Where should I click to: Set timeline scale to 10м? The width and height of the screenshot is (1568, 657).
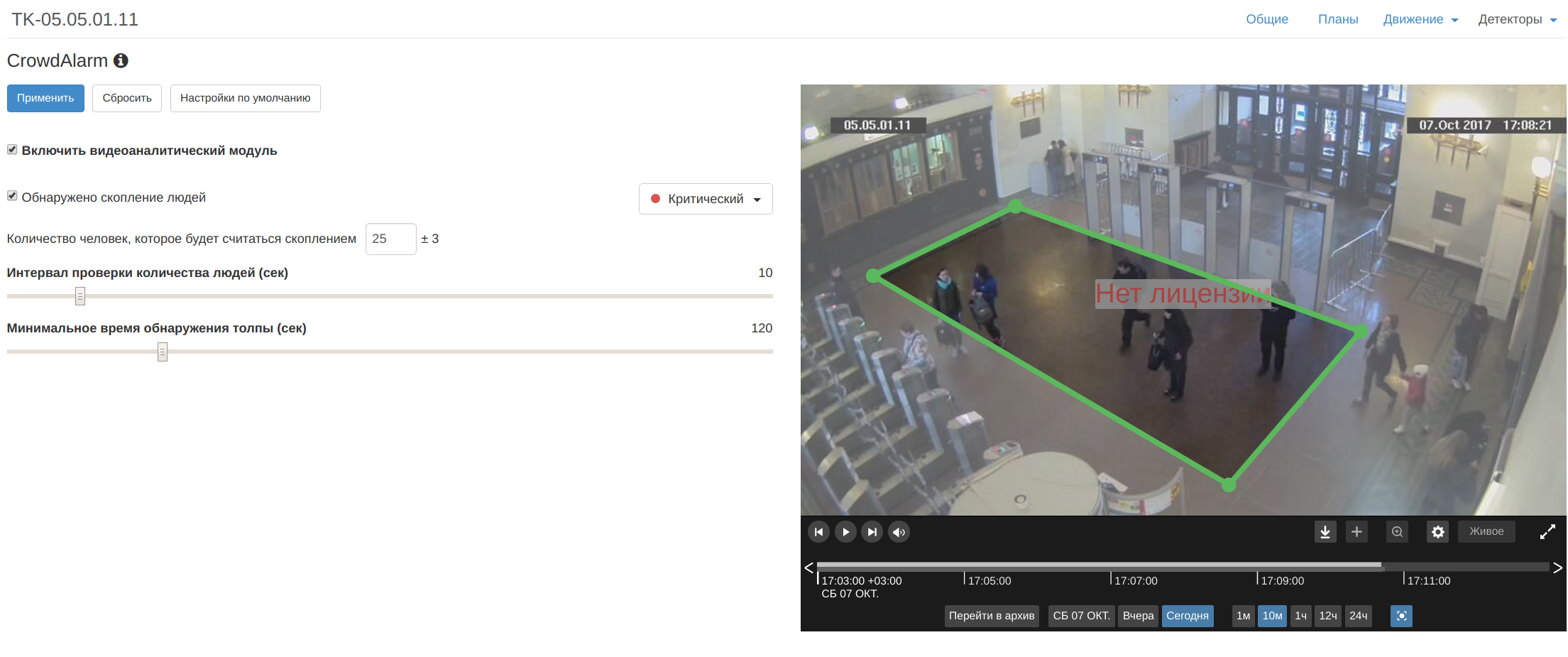point(1272,616)
